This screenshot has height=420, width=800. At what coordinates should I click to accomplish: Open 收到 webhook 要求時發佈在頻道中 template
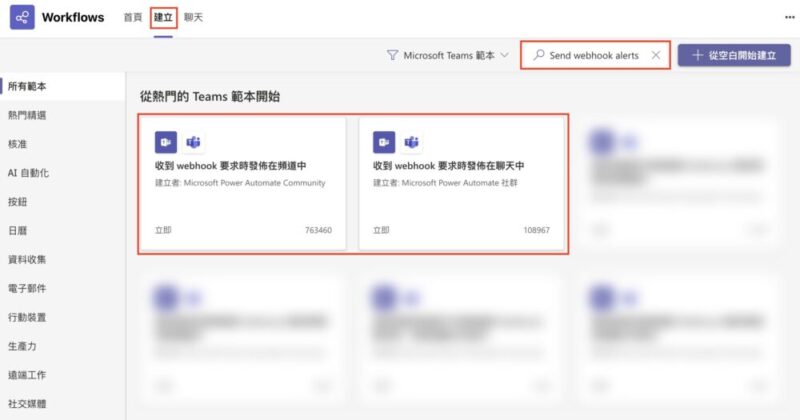tap(243, 184)
